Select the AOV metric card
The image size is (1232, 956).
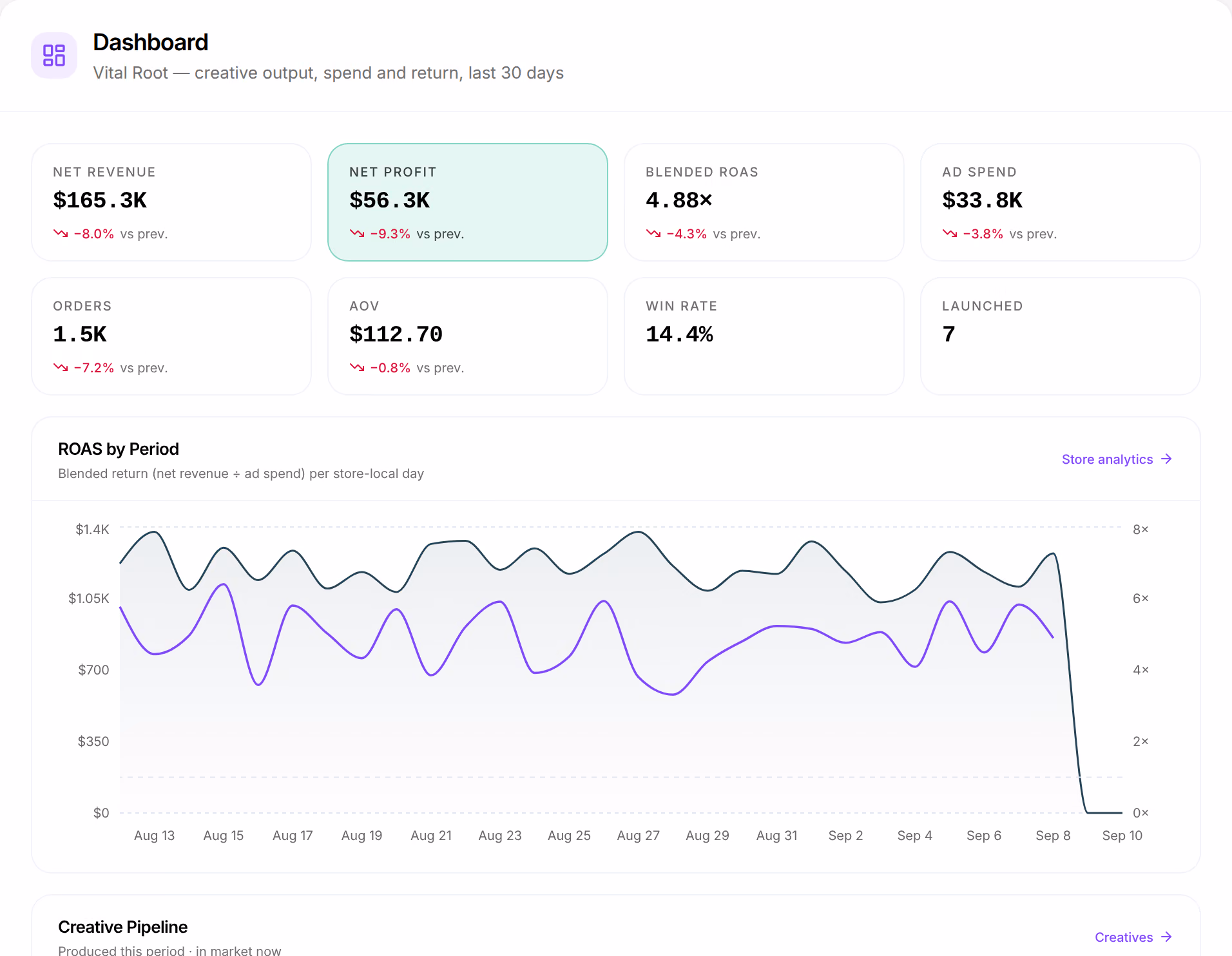click(x=468, y=336)
